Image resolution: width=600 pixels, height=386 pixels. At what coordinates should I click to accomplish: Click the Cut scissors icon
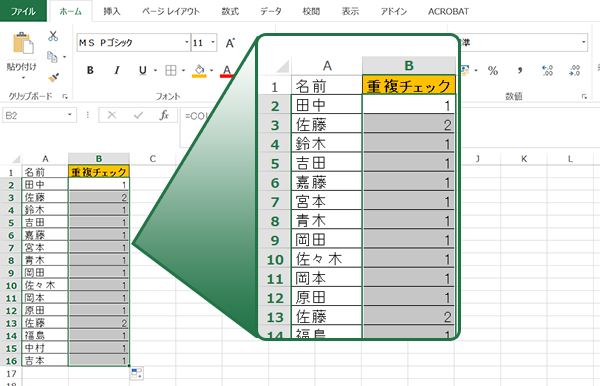coord(53,36)
